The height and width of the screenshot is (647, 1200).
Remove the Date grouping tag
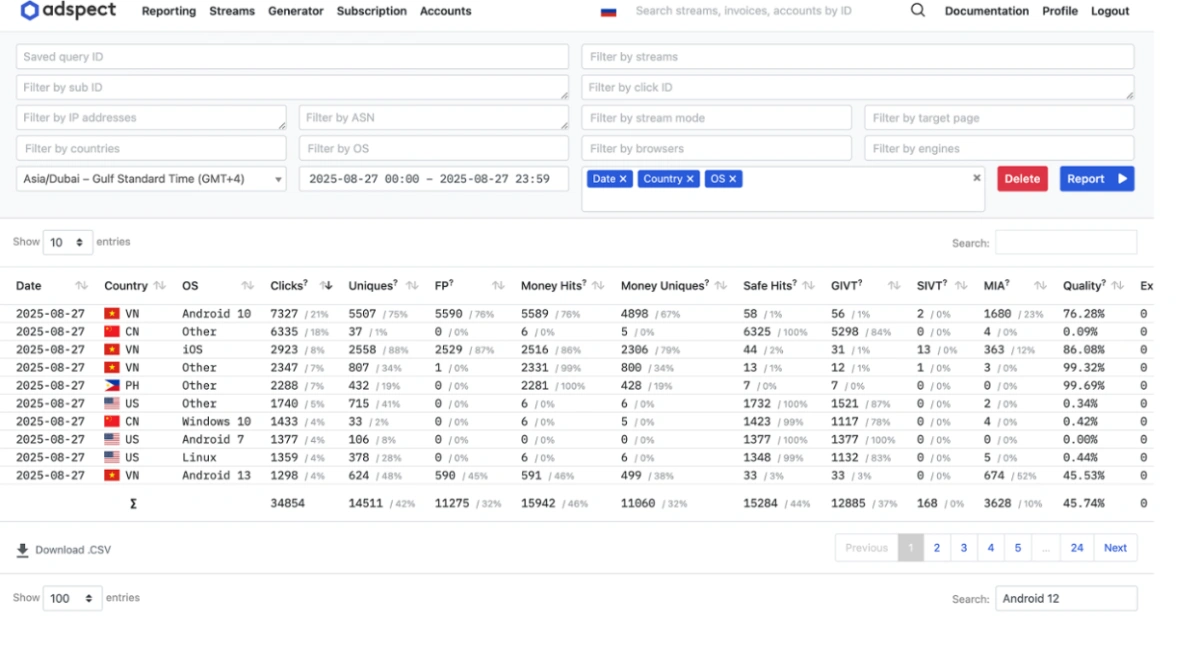pos(623,179)
